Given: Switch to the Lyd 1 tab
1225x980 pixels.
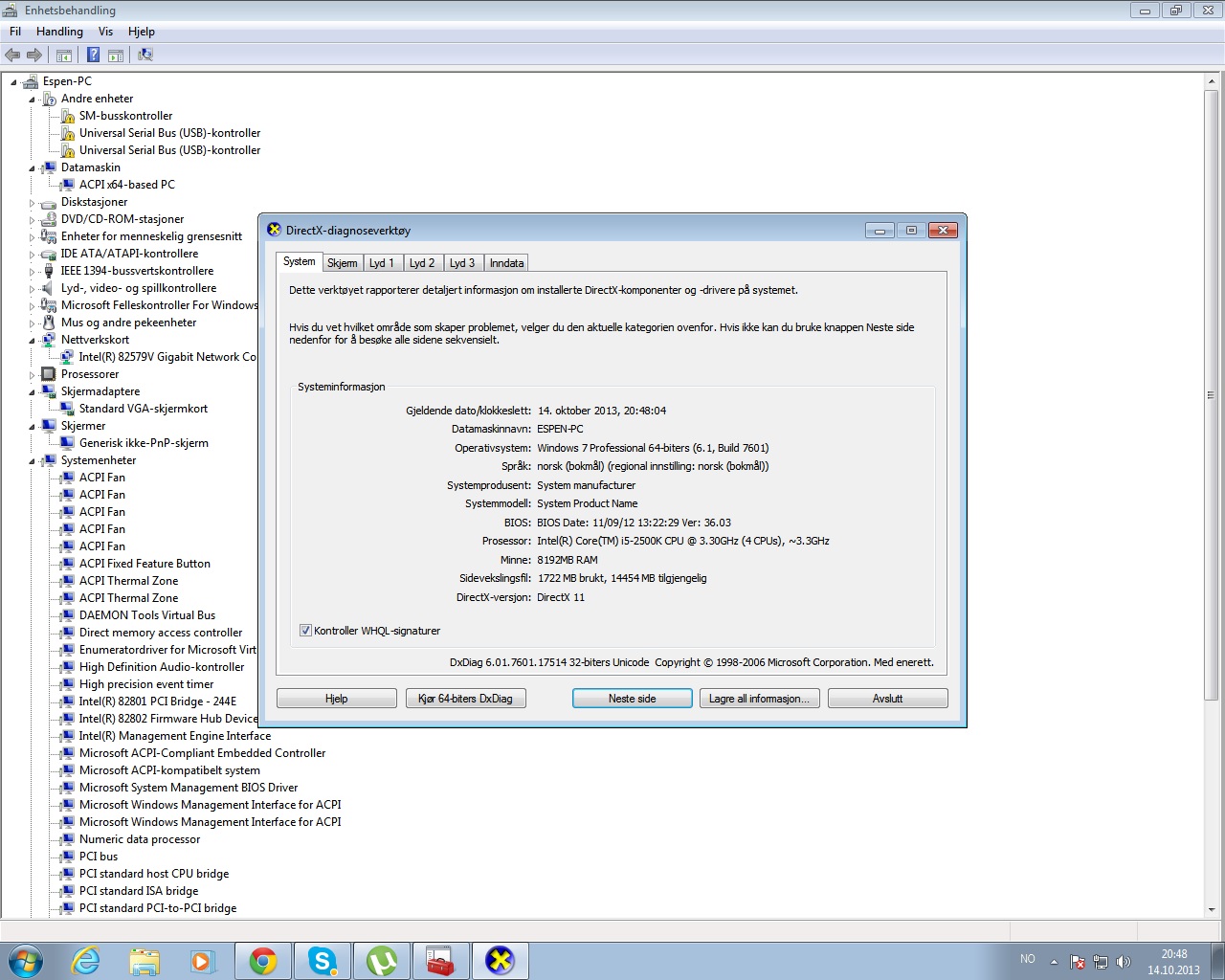Looking at the screenshot, I should 382,263.
